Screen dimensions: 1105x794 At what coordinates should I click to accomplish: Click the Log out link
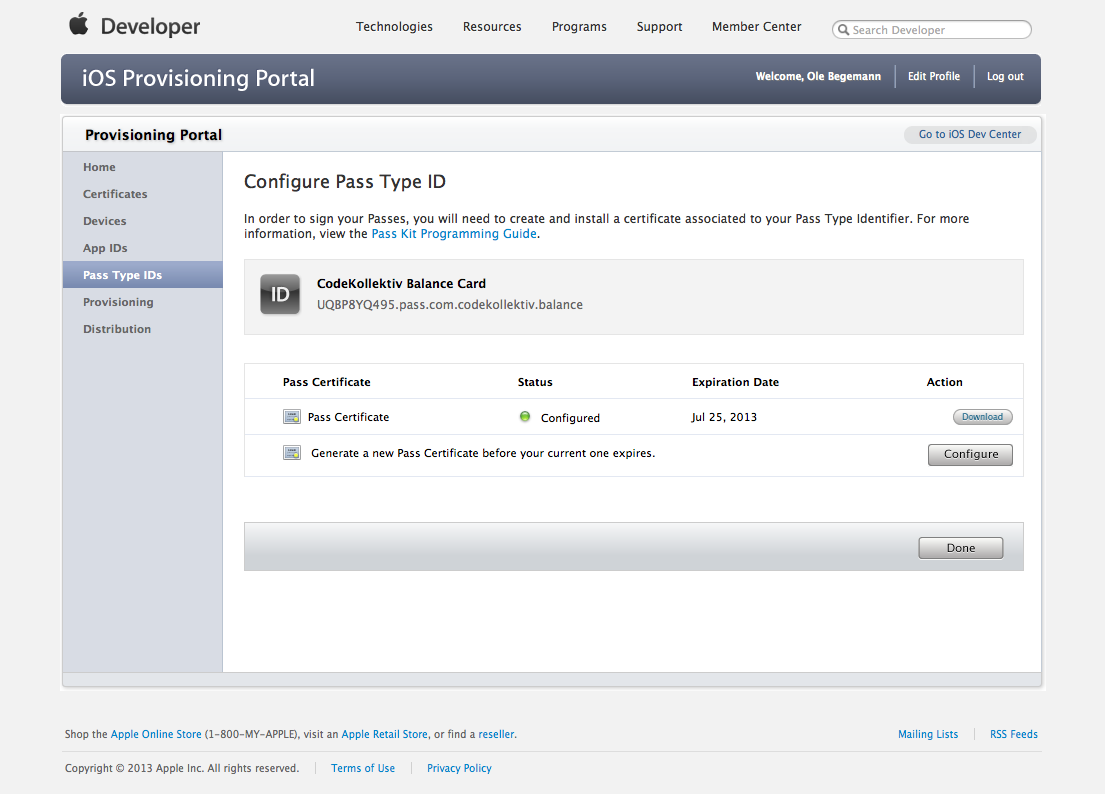coord(1005,76)
